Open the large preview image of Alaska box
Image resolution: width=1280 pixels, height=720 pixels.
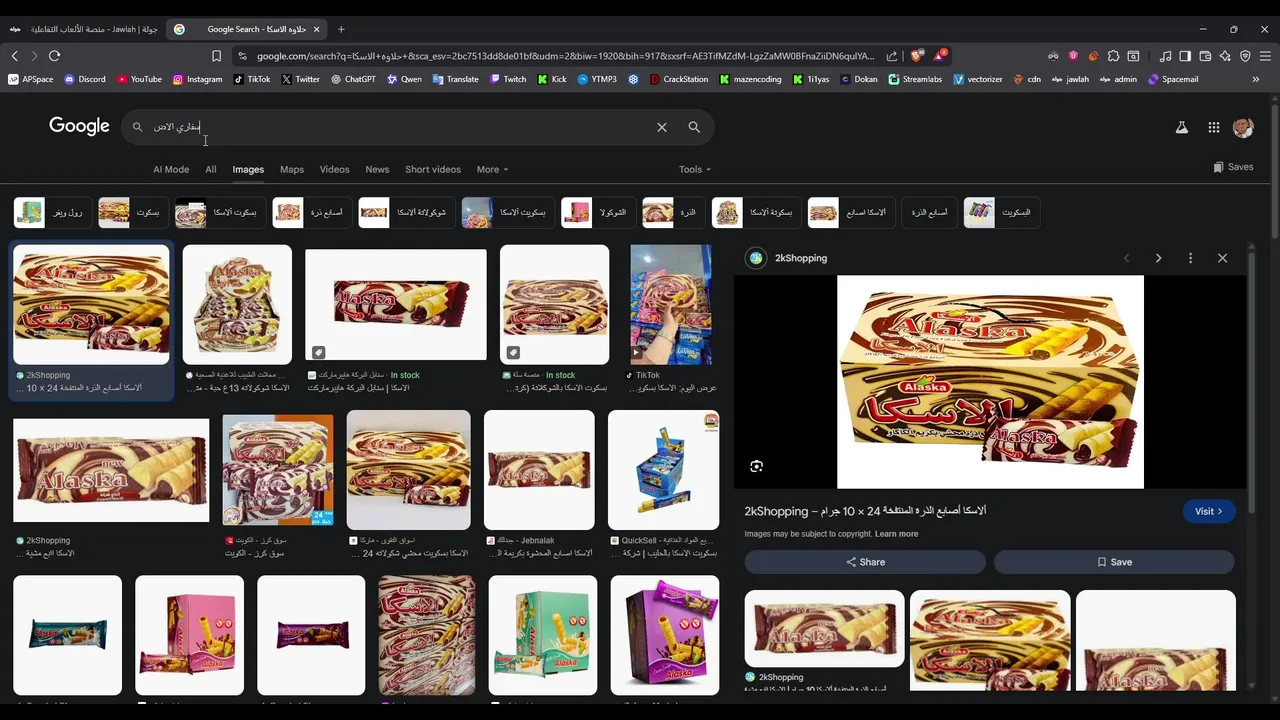pyautogui.click(x=990, y=382)
